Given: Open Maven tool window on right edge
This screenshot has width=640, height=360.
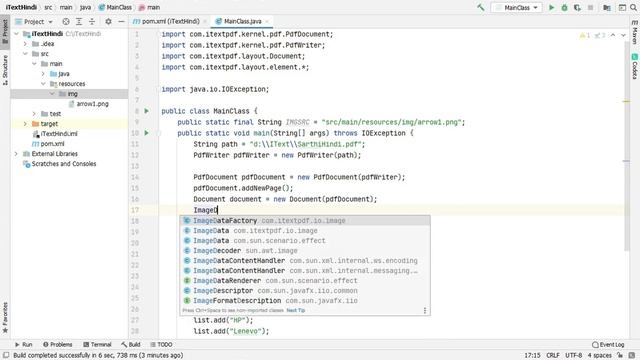Looking at the screenshot, I should point(635,32).
